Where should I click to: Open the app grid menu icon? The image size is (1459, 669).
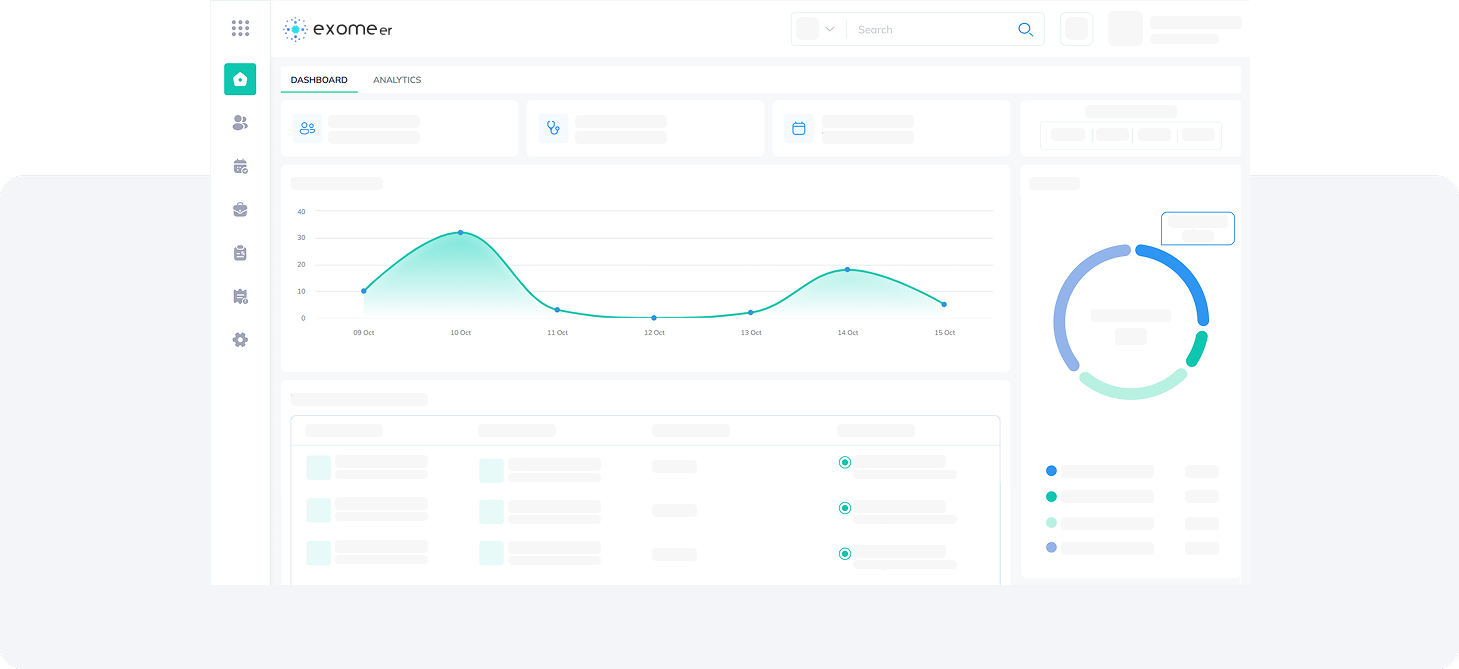pos(240,29)
